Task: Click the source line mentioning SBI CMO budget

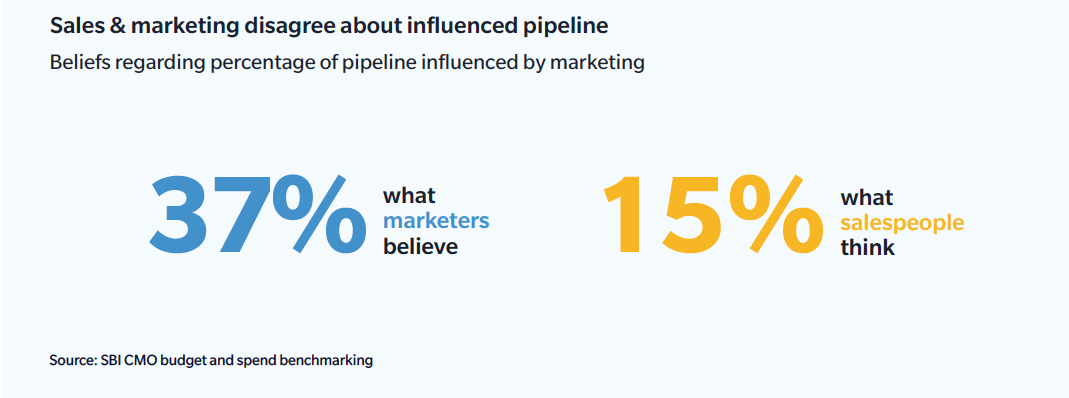Action: click(211, 361)
